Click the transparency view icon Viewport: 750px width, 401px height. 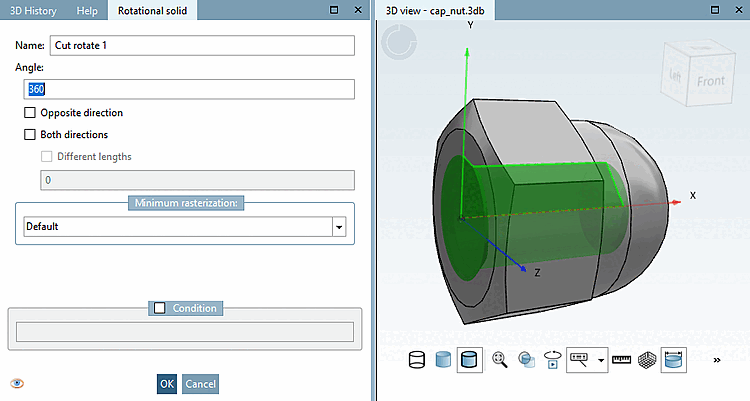(x=526, y=358)
